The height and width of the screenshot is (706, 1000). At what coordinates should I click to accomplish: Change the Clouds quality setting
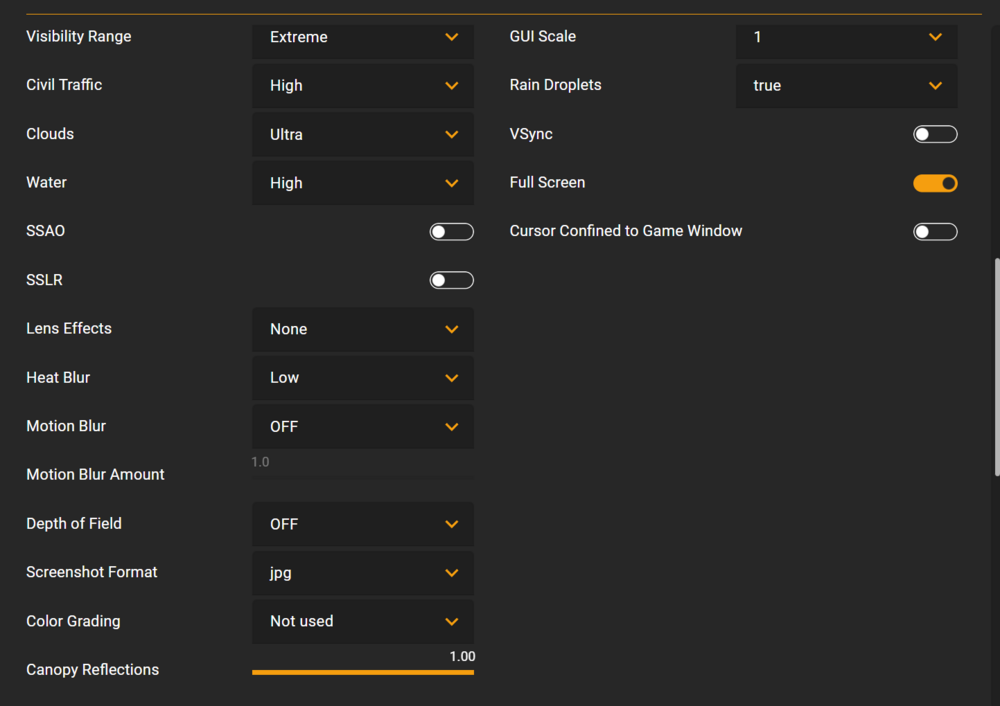[x=362, y=134]
